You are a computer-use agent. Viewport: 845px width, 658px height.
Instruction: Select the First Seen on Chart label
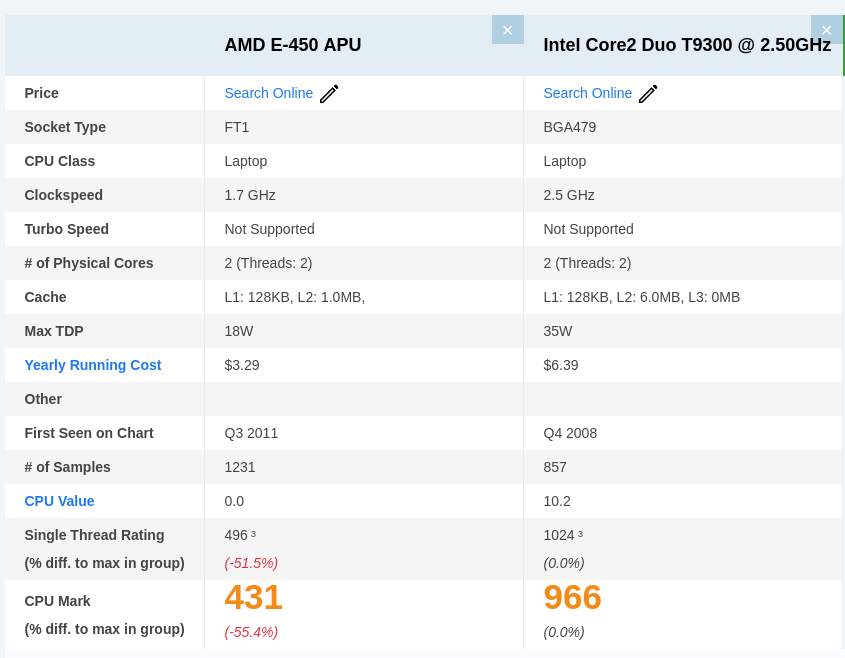point(89,433)
